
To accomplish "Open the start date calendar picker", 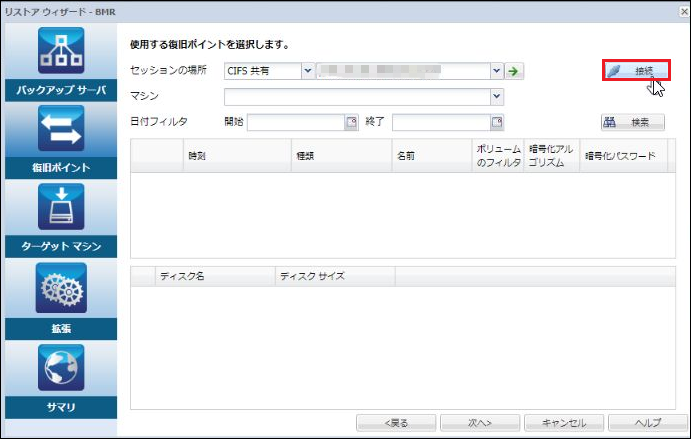I will pyautogui.click(x=351, y=122).
